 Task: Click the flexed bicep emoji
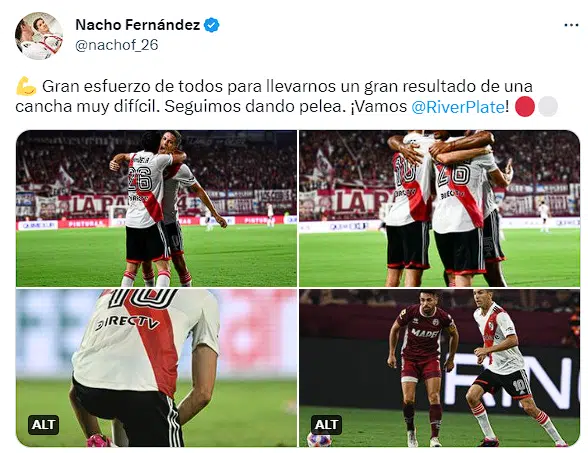pyautogui.click(x=26, y=87)
